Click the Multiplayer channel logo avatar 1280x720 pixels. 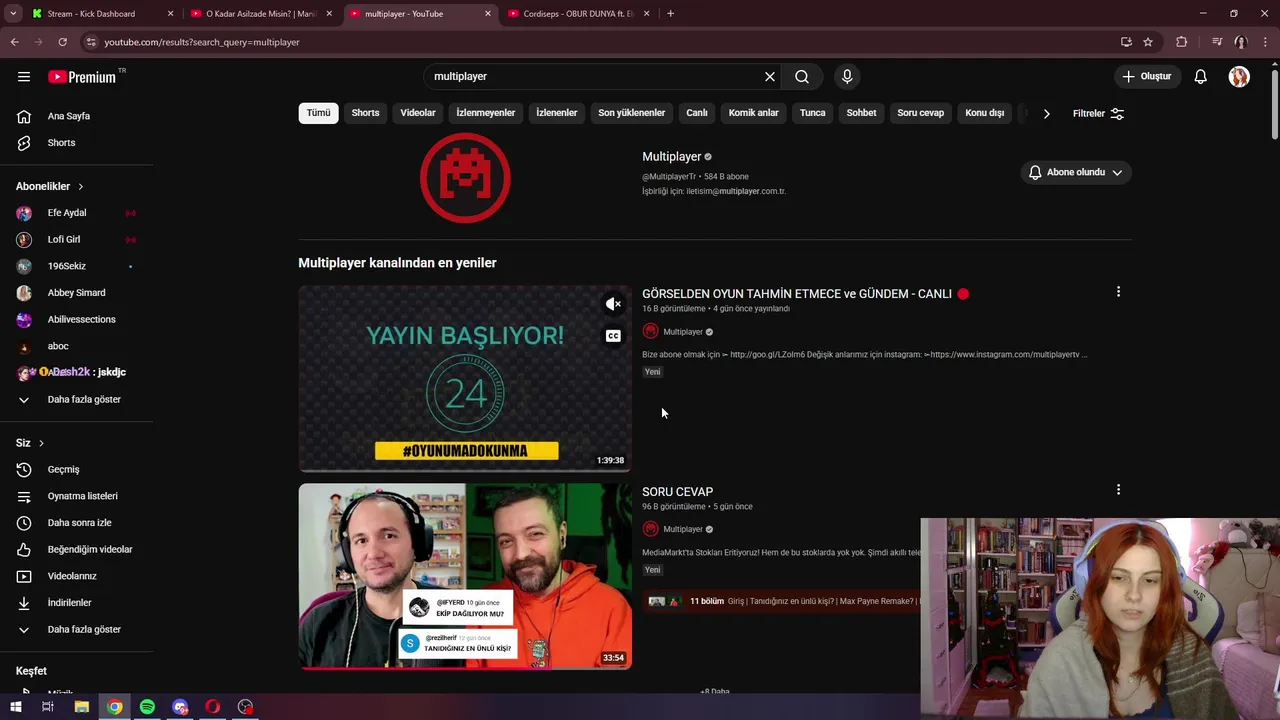(x=465, y=178)
